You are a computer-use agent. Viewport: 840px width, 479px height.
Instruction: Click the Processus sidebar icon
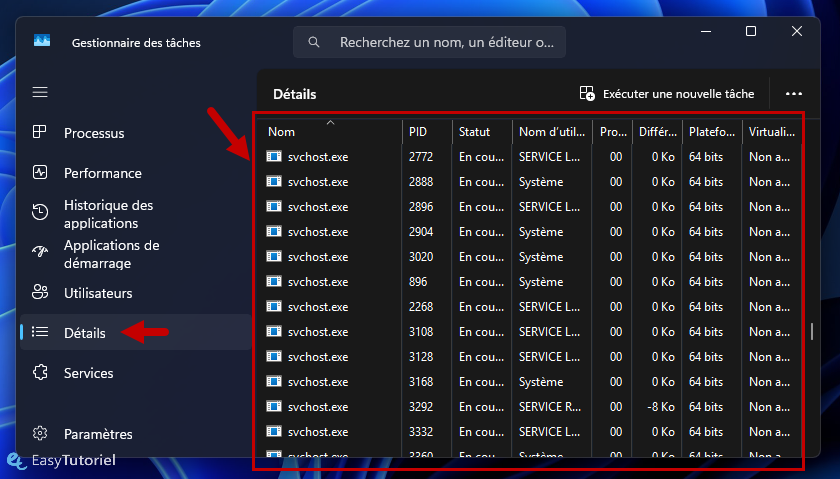40,132
